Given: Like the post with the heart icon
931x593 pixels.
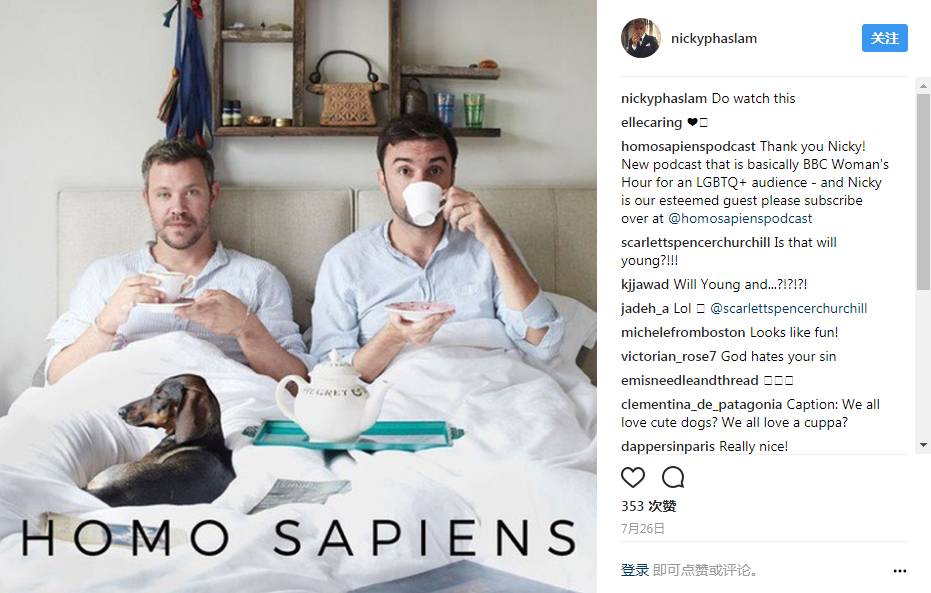Looking at the screenshot, I should pyautogui.click(x=633, y=477).
